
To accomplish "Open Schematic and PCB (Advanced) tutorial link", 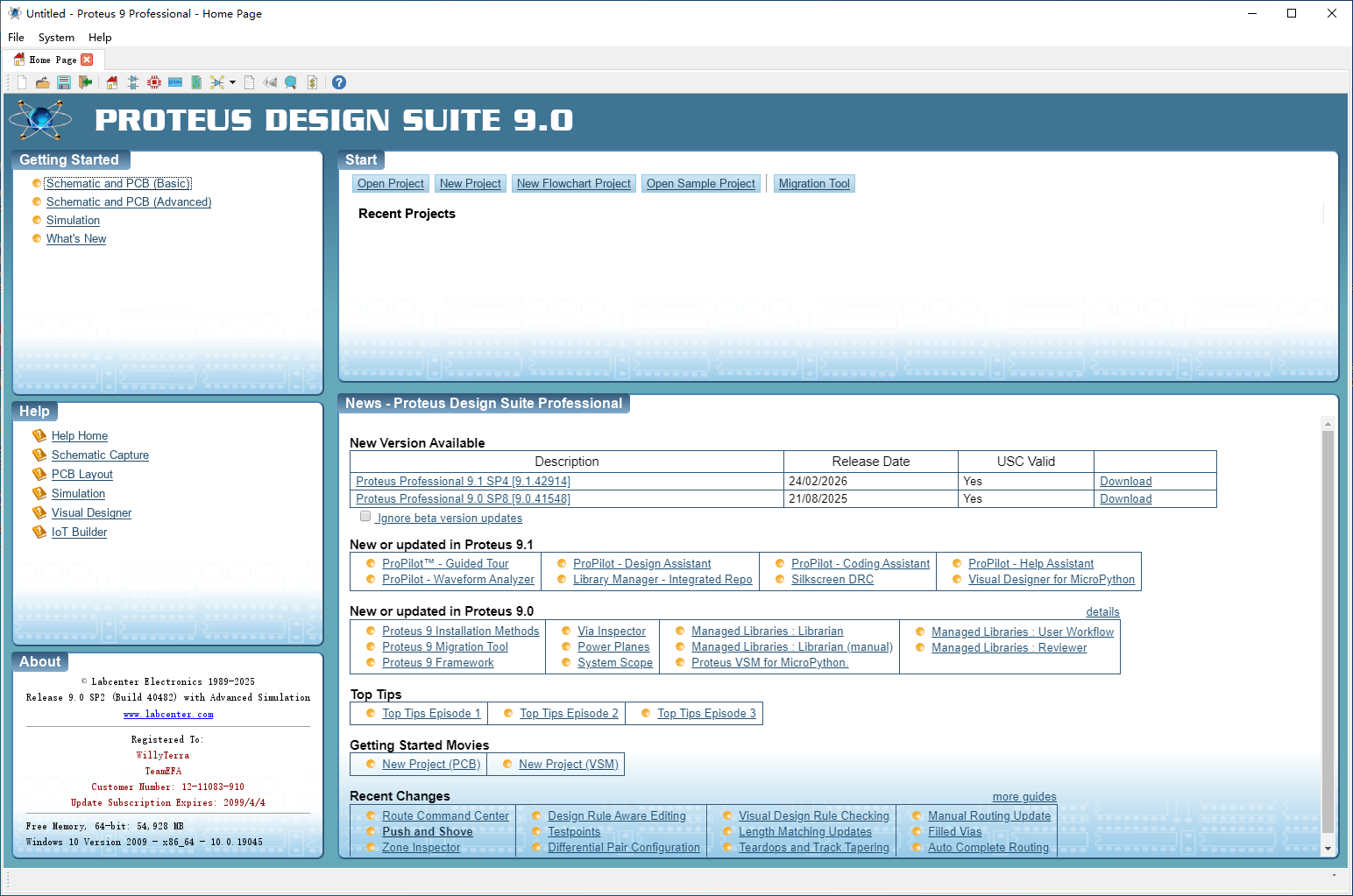I will [129, 201].
